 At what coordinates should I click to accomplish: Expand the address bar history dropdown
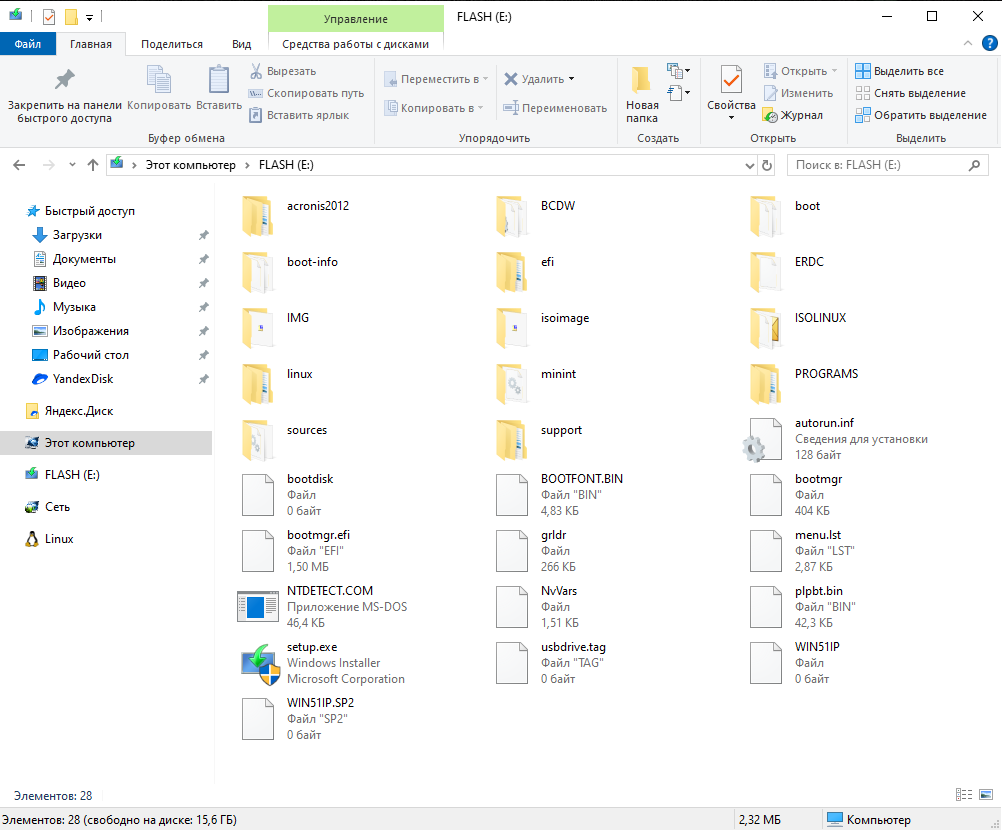pos(751,165)
